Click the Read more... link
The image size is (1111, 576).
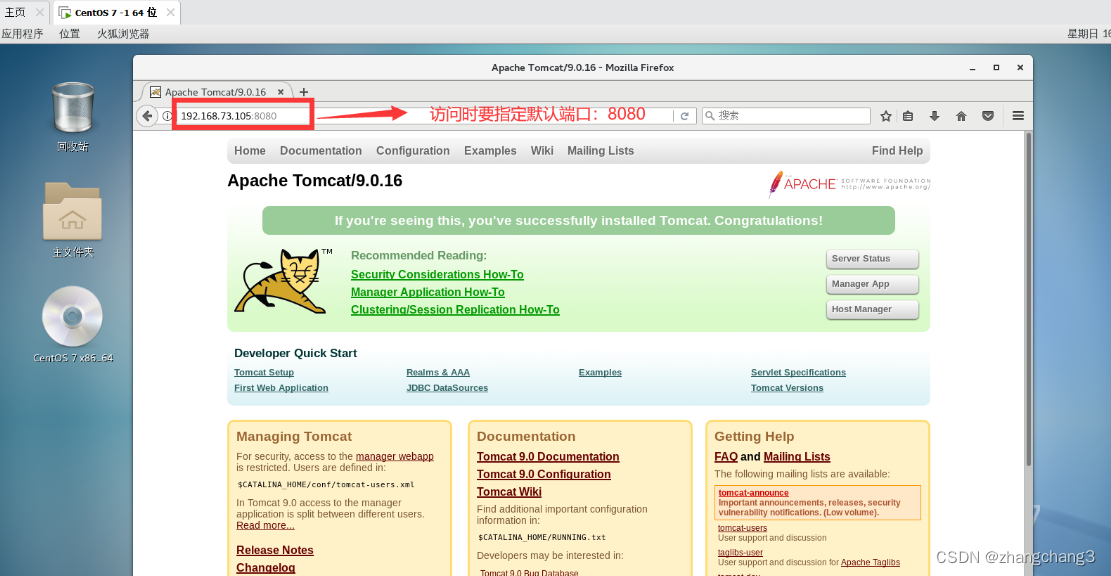click(265, 526)
